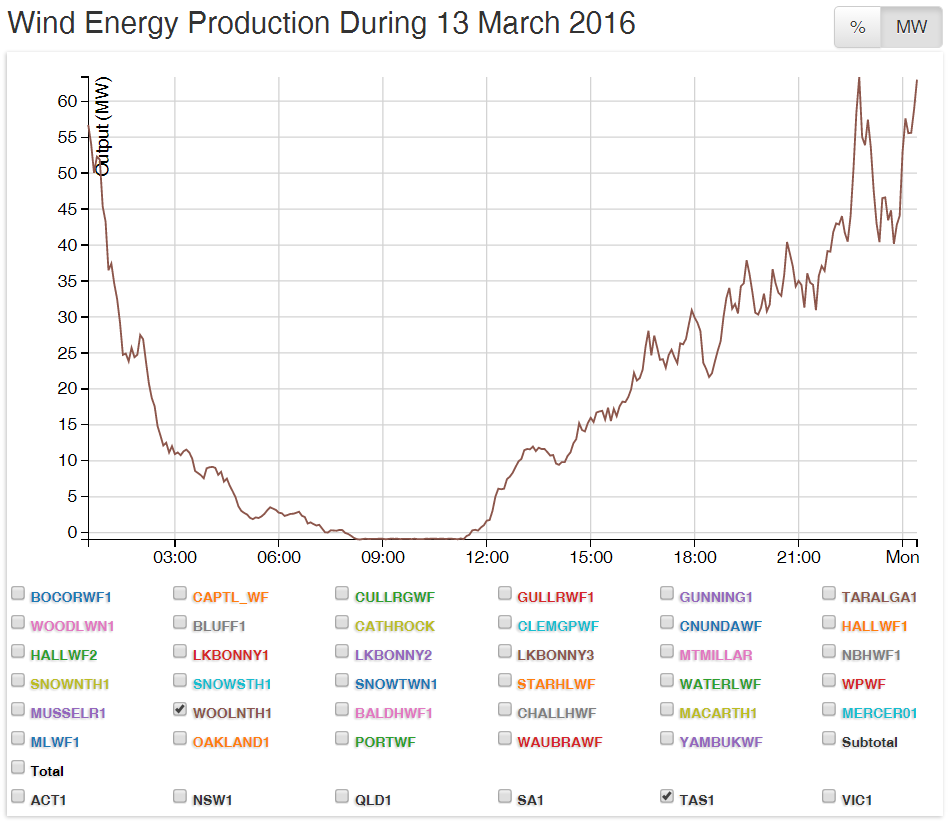Uncheck the TAS1 region checkbox
Viewport: 949px width, 824px height.
(667, 796)
